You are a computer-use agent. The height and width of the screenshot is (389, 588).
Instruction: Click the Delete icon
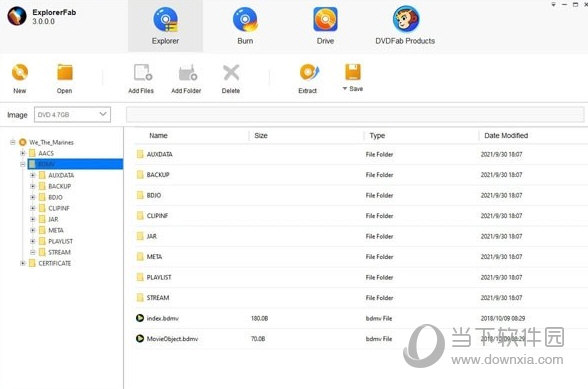231,73
